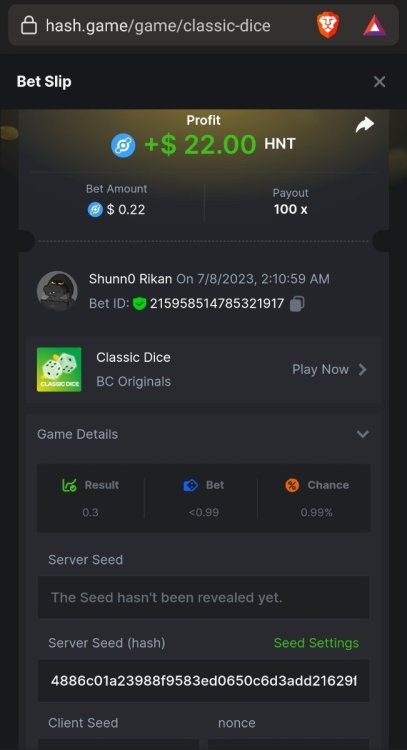Collapse the Game Details section chevron
The height and width of the screenshot is (750, 407).
point(363,434)
